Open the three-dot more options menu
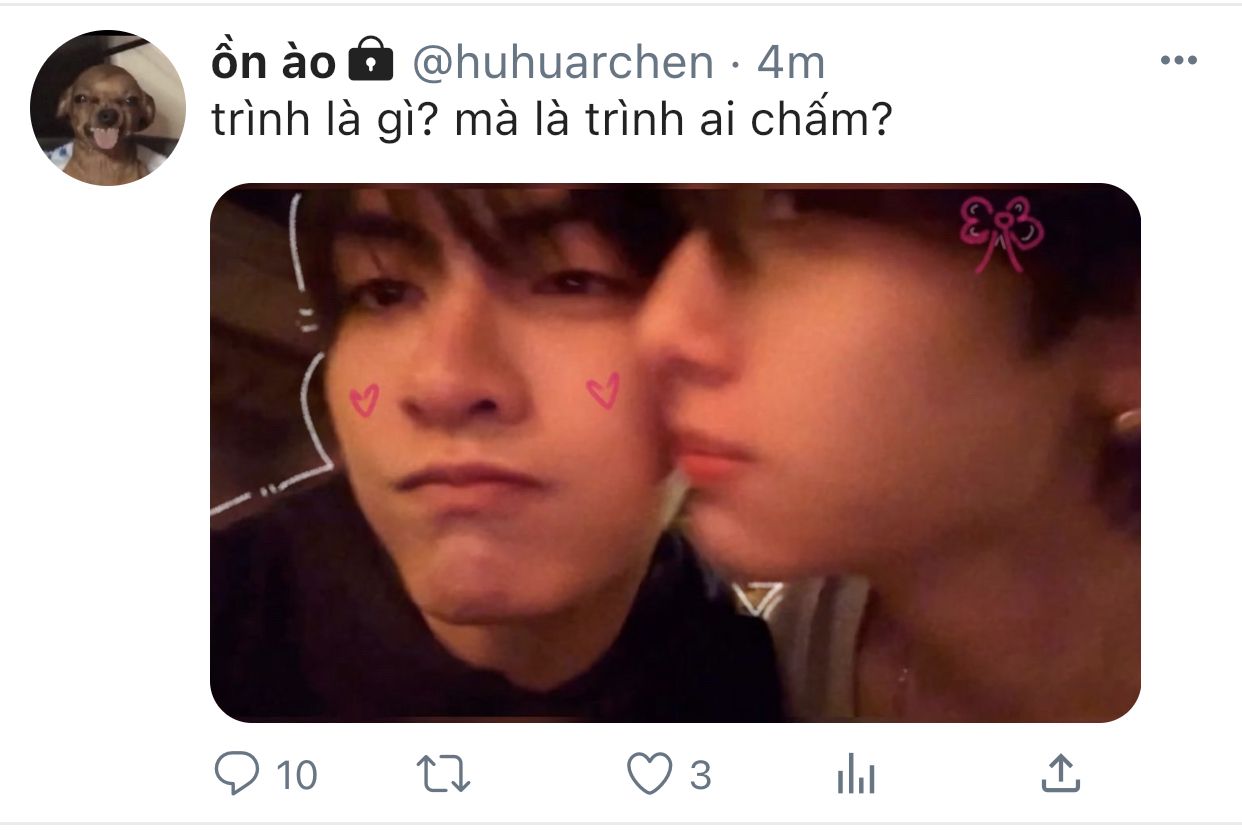 tap(1178, 61)
